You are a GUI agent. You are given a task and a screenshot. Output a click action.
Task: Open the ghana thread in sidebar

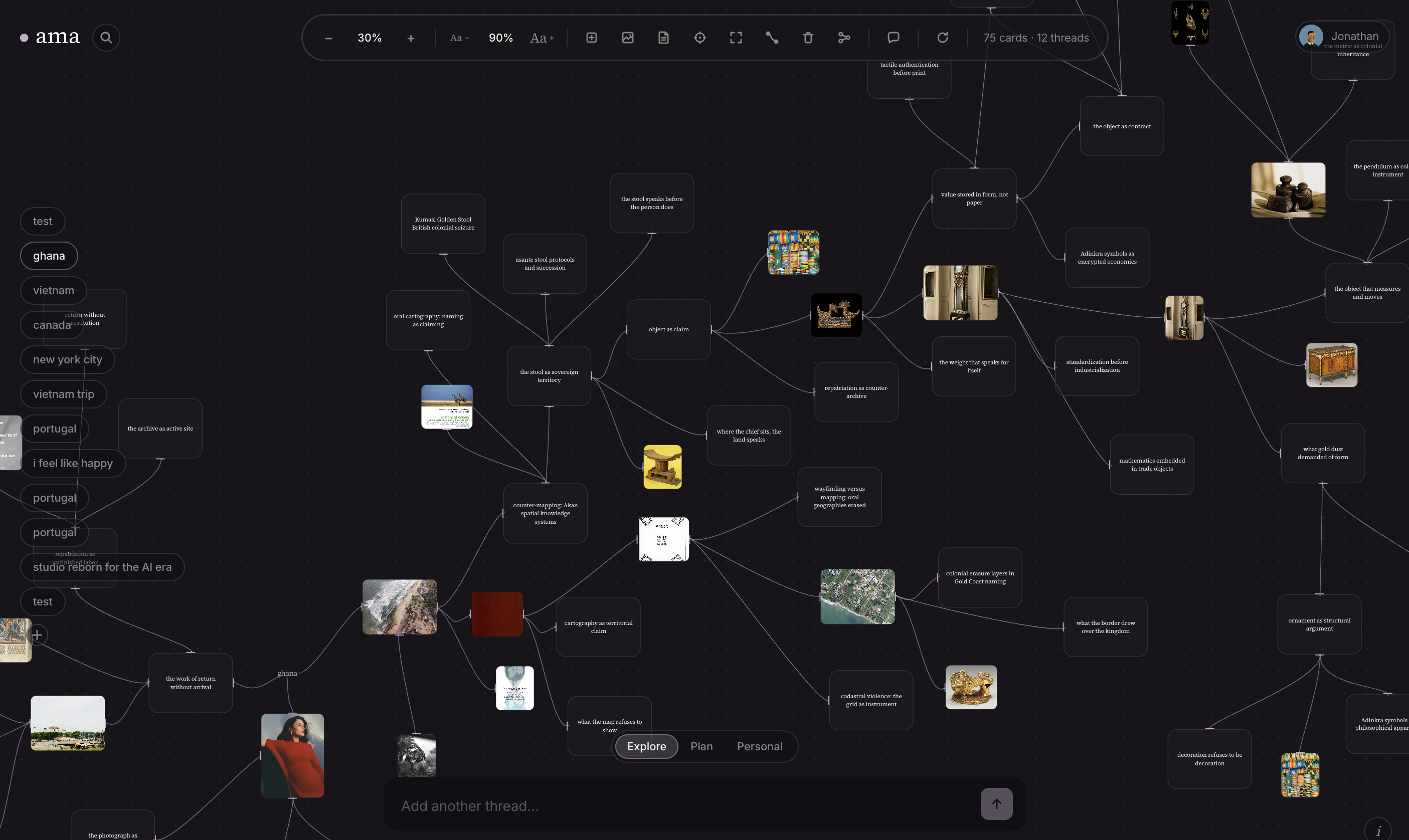pyautogui.click(x=49, y=256)
